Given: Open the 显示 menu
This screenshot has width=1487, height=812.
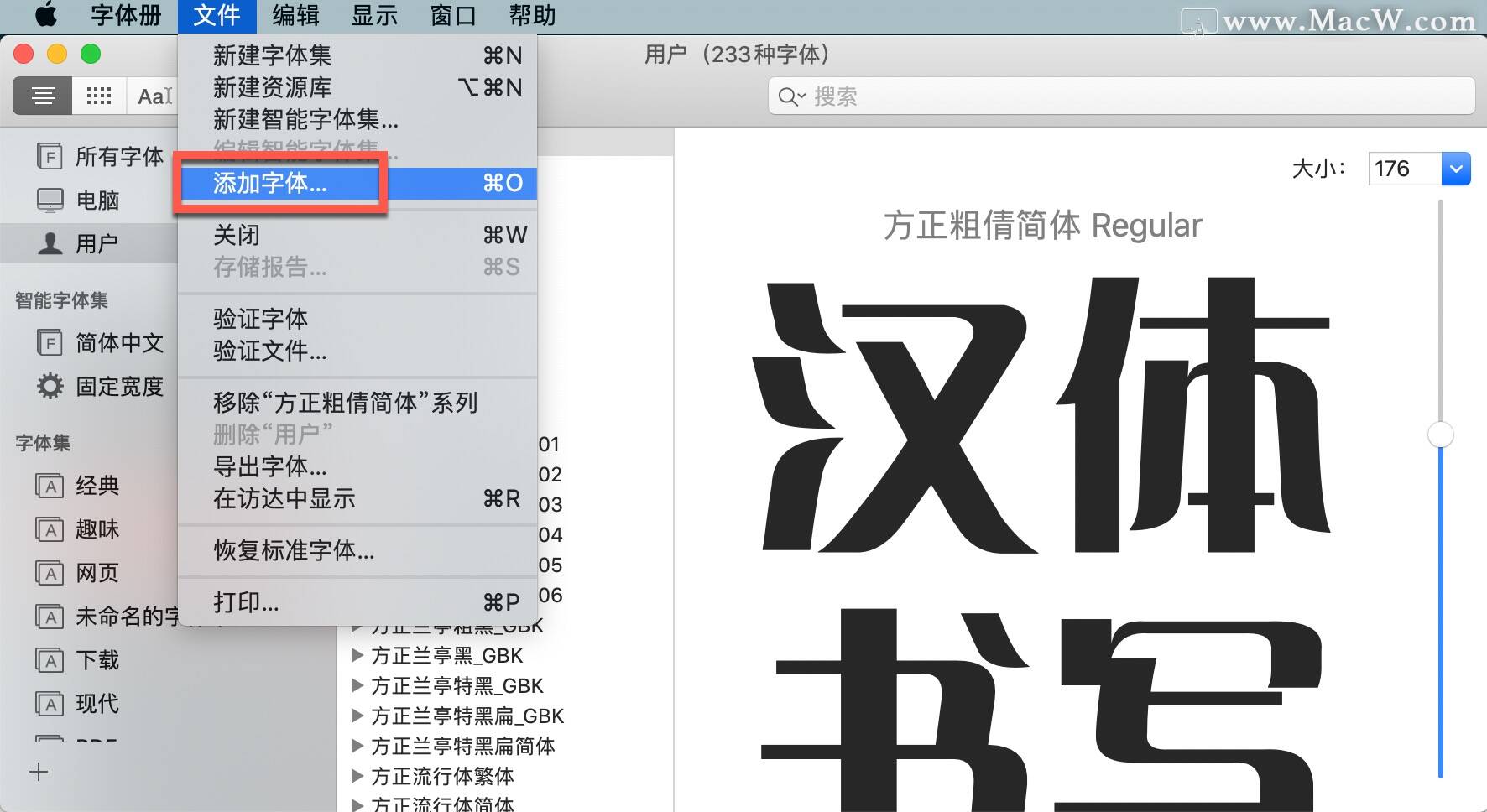Looking at the screenshot, I should click(374, 15).
